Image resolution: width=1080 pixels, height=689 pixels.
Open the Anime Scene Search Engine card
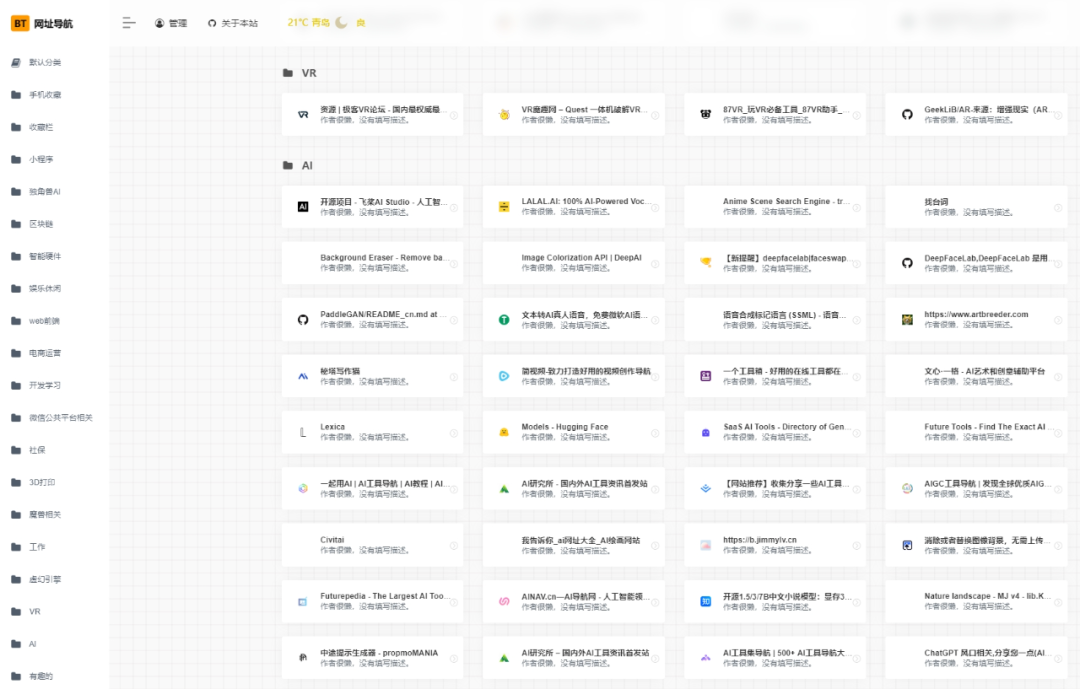coord(775,207)
